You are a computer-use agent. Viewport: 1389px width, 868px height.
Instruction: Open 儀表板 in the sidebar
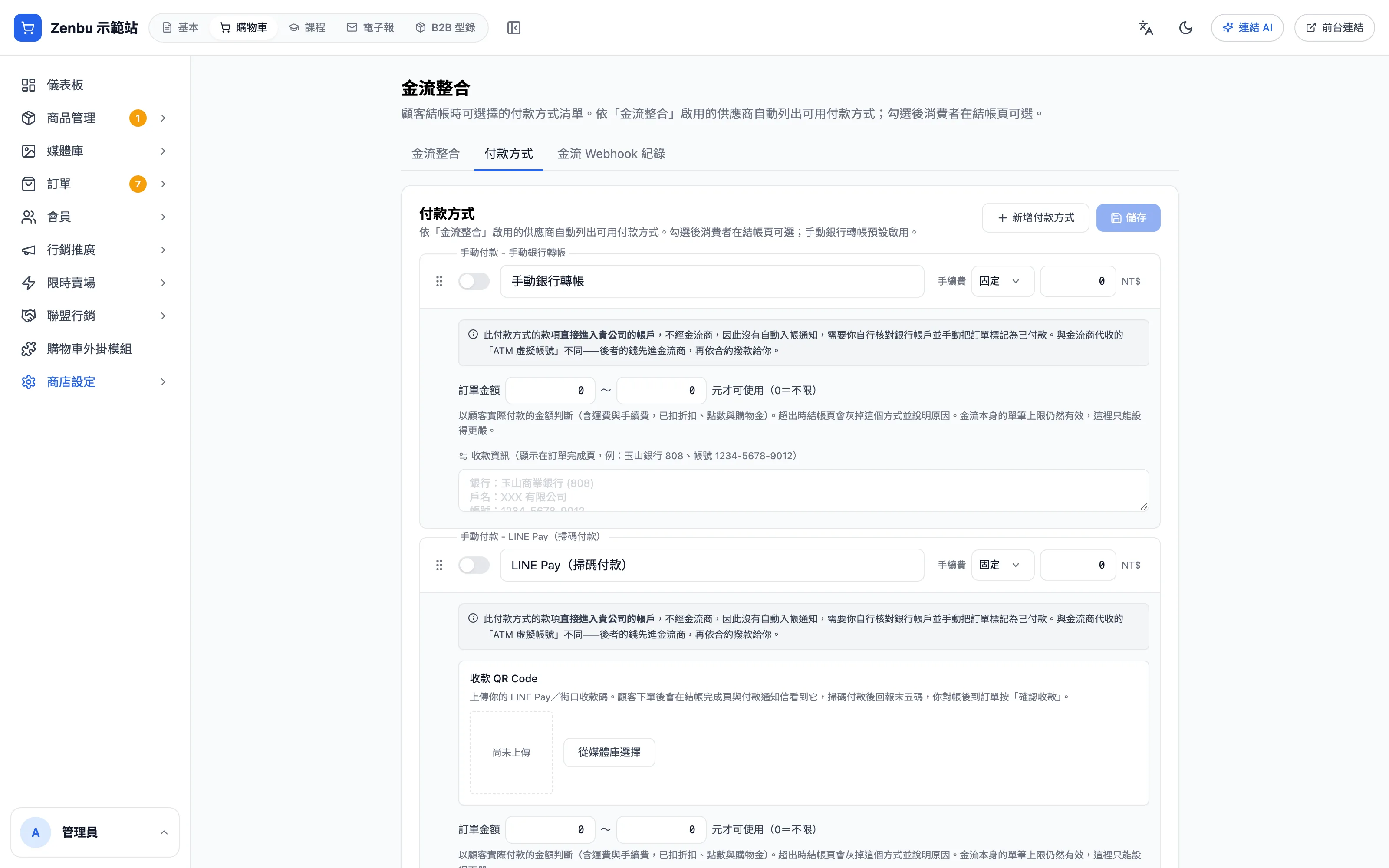[95, 85]
